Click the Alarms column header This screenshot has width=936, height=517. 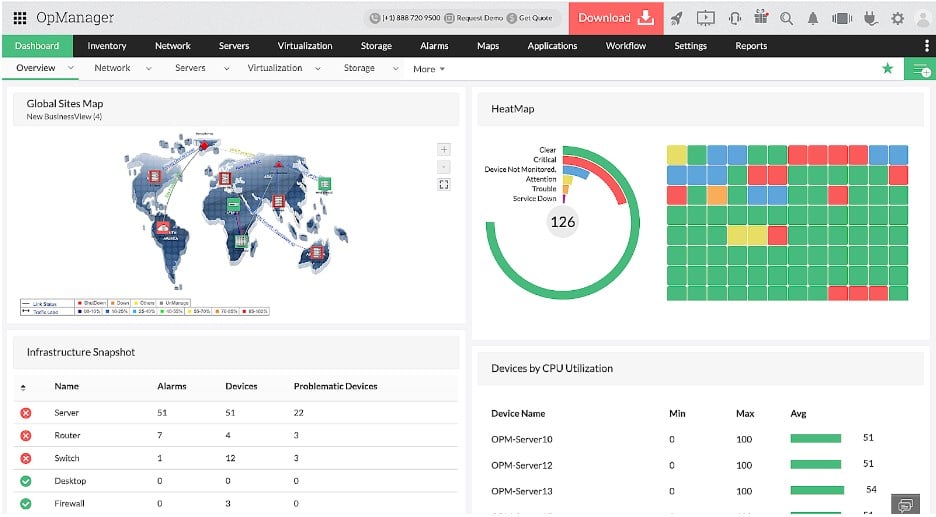(172, 387)
